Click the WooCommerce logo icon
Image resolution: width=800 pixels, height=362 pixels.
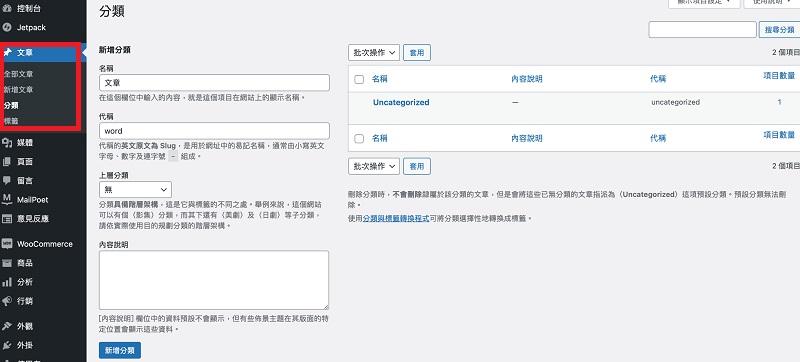click(7, 244)
